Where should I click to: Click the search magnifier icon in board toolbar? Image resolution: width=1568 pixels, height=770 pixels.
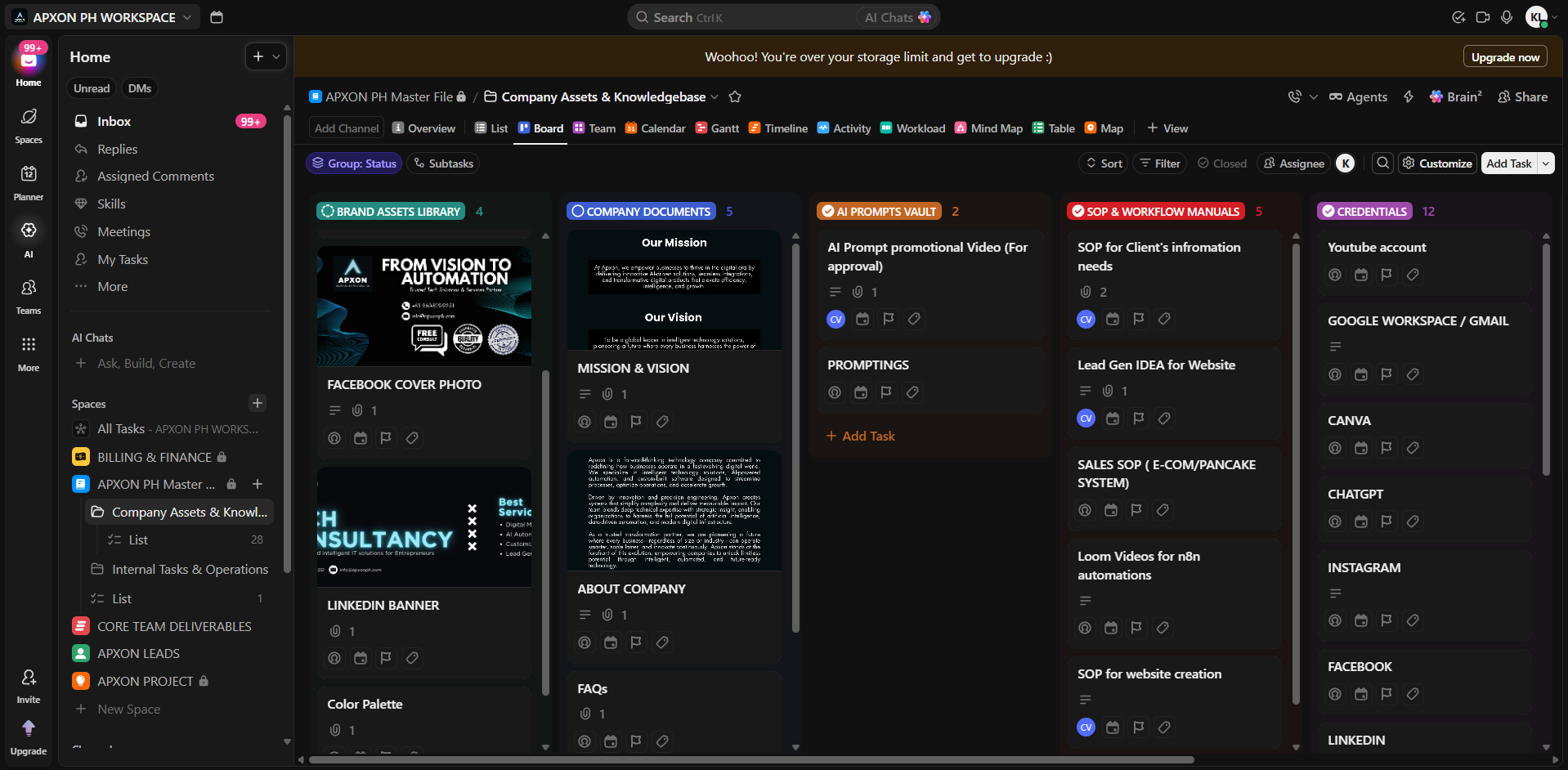coord(1383,163)
